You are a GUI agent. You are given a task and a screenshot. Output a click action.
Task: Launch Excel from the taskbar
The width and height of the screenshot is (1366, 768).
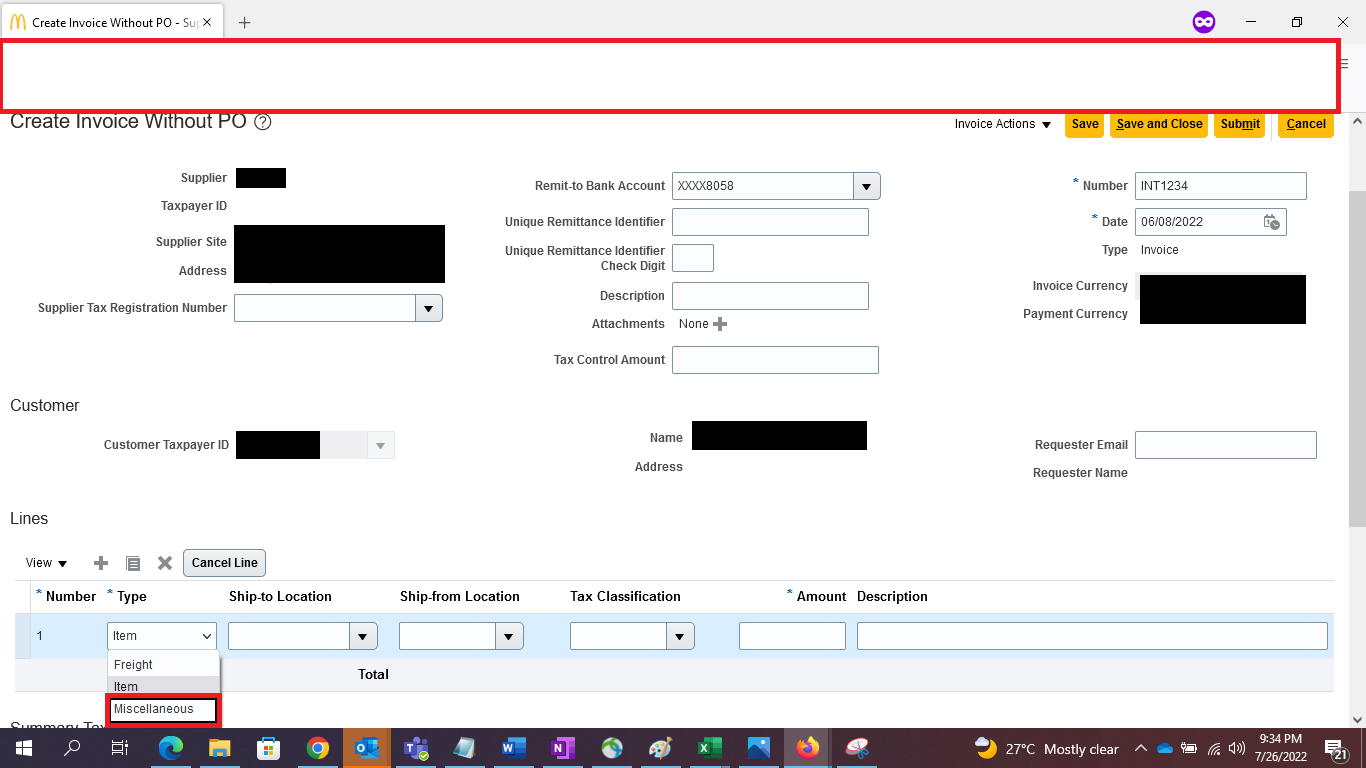pos(709,748)
